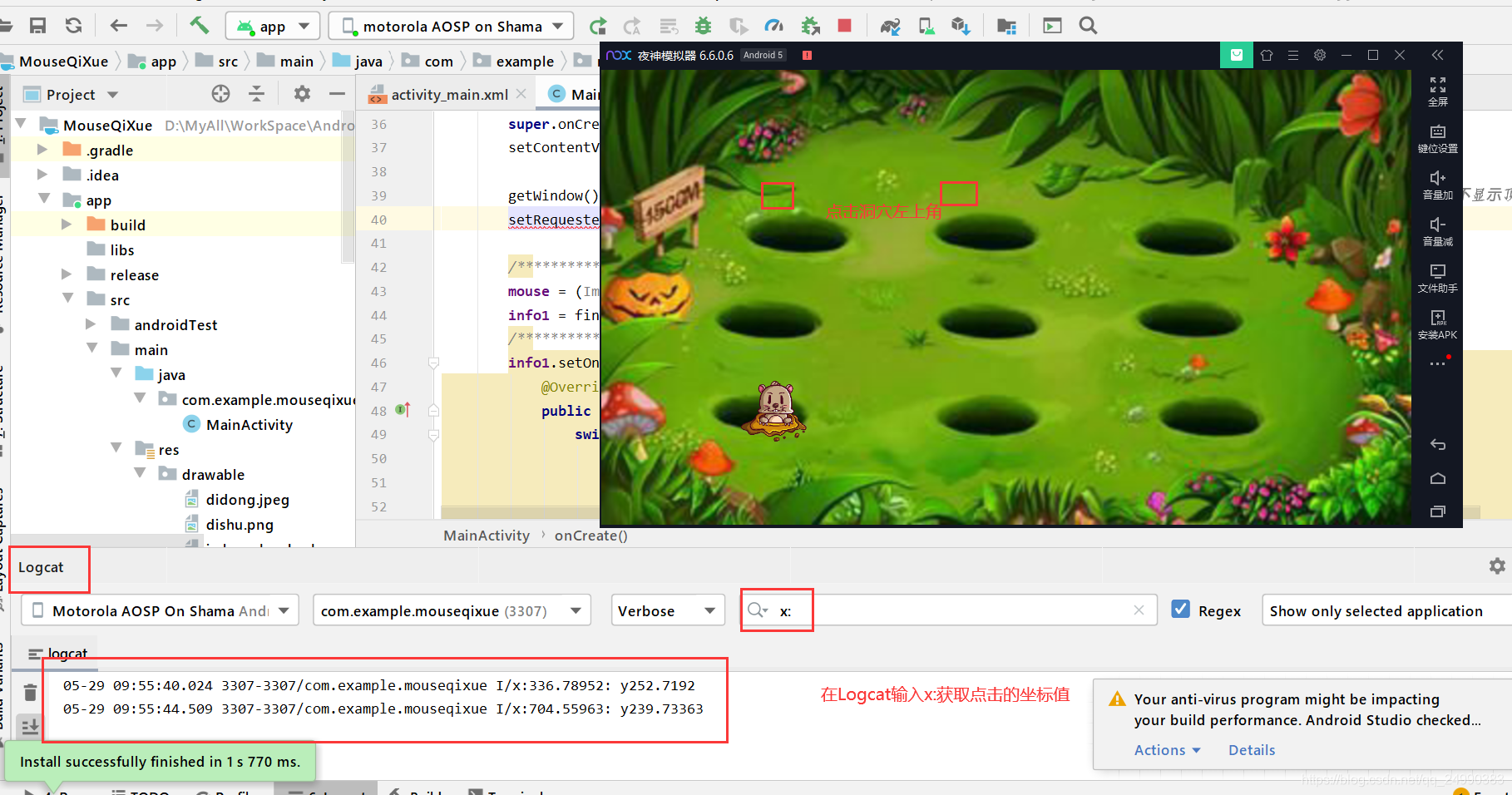Screen dimensions: 1512x795
Task: Click Nox install APK icon 安装APK
Action: pos(1438,325)
